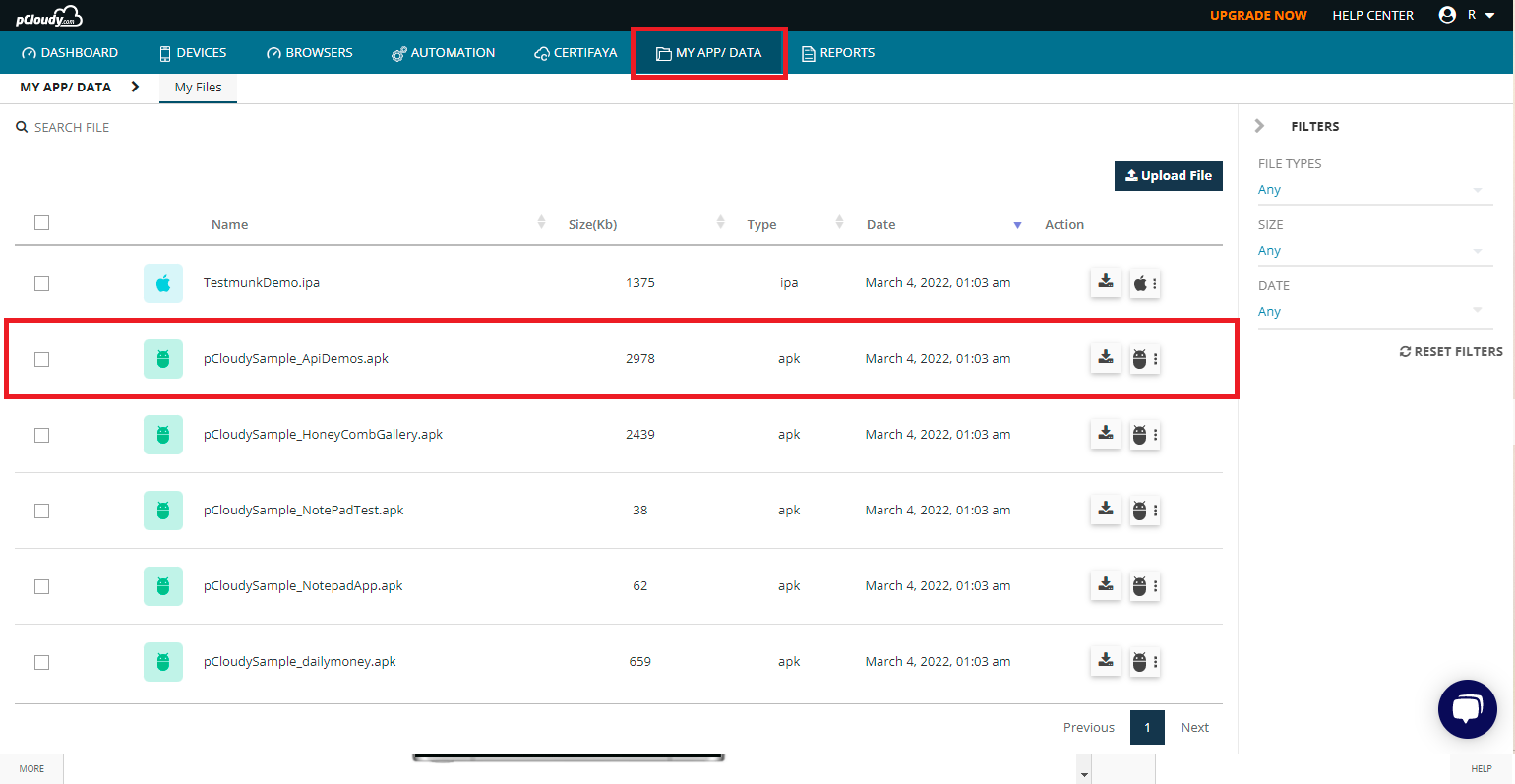Click Android file icon for pCloudySample_ApiDemos.apk
Viewport: 1515px width, 784px height.
tap(163, 359)
